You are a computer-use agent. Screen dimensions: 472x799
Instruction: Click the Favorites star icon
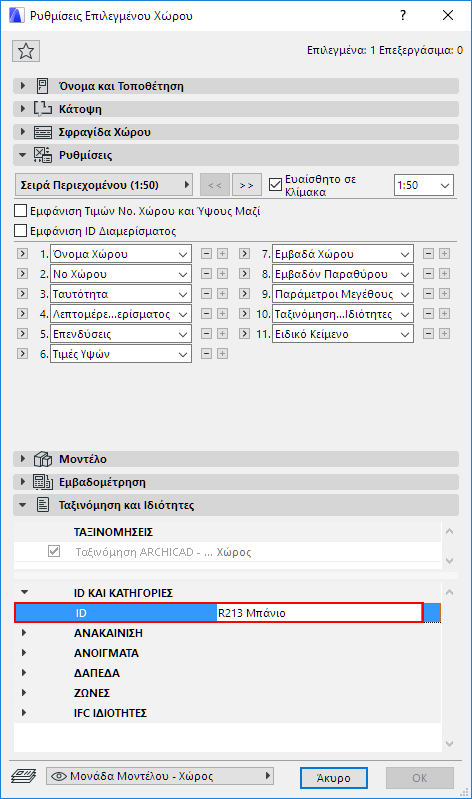tap(25, 51)
